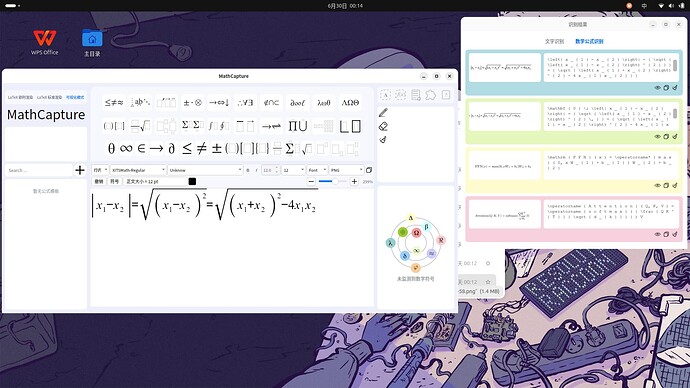Open the matrix templates palette
This screenshot has height=388, width=690.
tap(324, 126)
